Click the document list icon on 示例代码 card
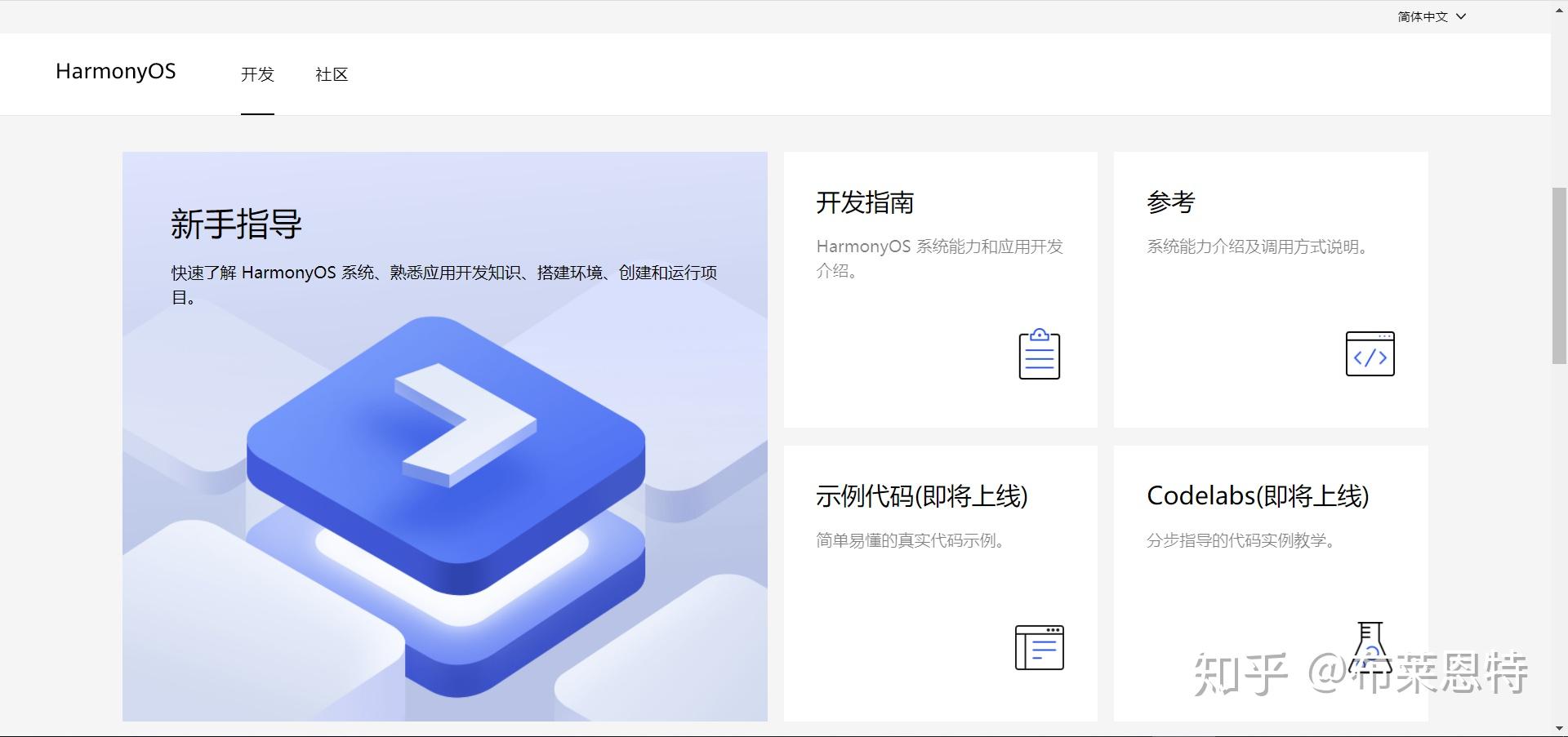 click(1038, 647)
